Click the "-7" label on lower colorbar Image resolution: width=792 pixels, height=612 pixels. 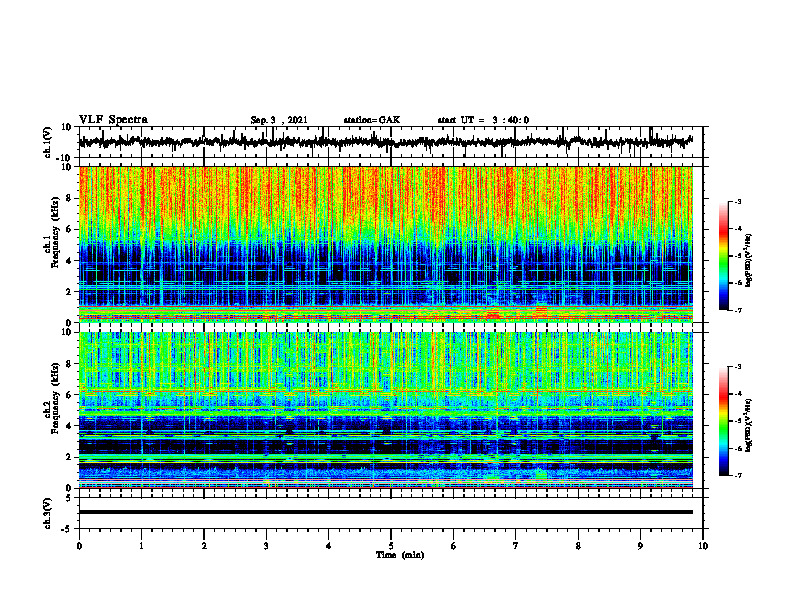coord(738,476)
